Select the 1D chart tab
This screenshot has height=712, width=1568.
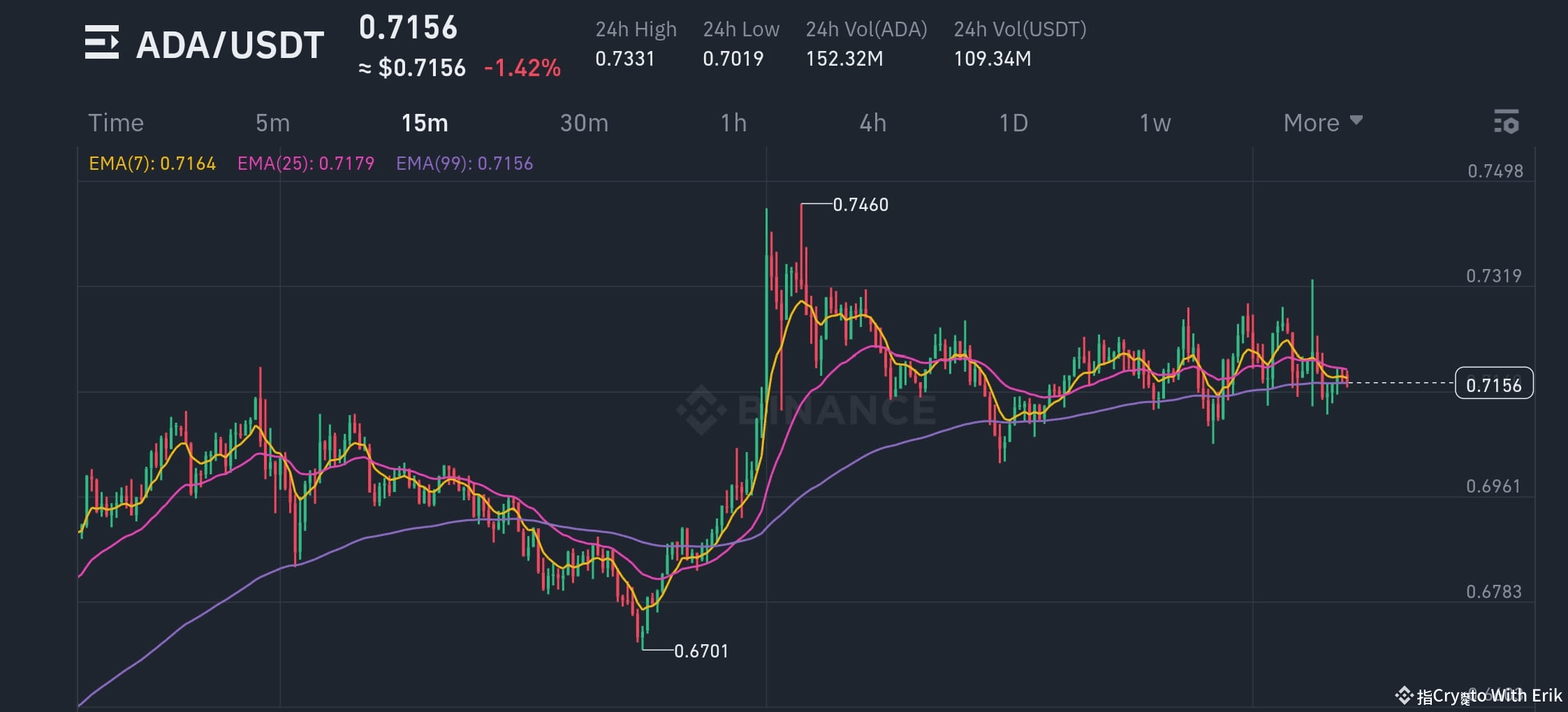point(1013,123)
